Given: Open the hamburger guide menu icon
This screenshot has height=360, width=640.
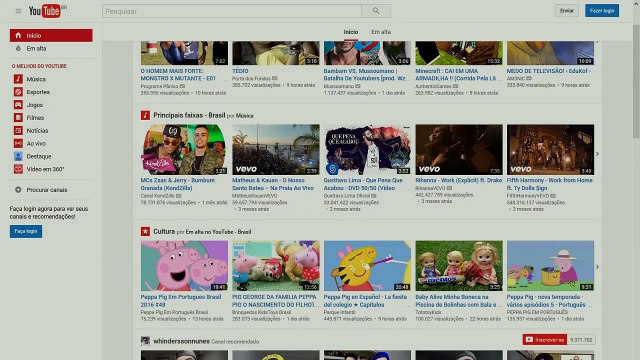Looking at the screenshot, I should [x=18, y=11].
